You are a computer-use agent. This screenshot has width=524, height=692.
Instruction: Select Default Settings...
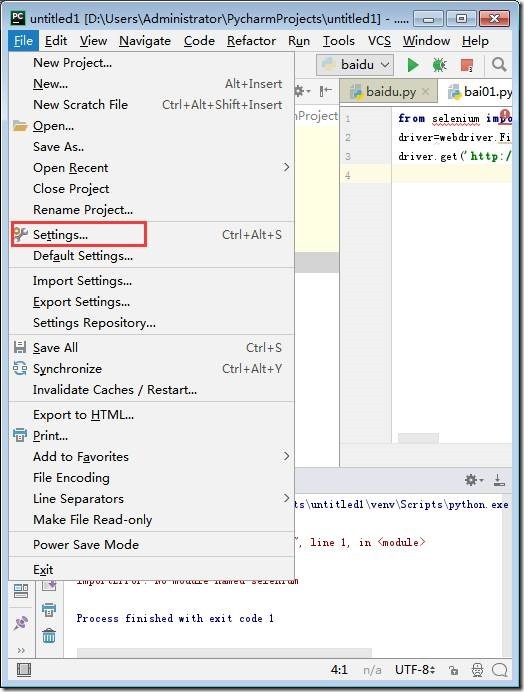[x=151, y=256]
